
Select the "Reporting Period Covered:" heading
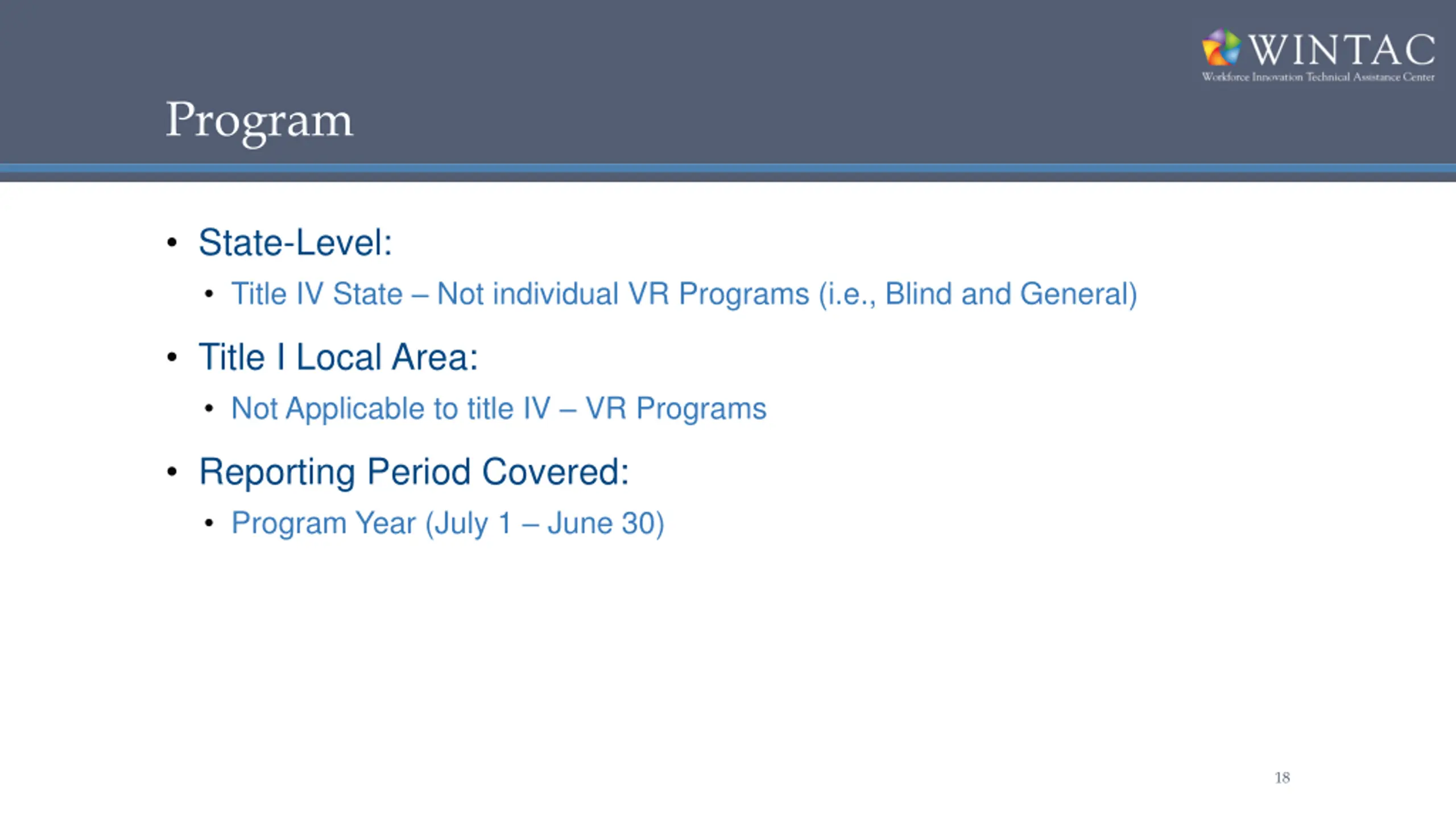click(414, 472)
